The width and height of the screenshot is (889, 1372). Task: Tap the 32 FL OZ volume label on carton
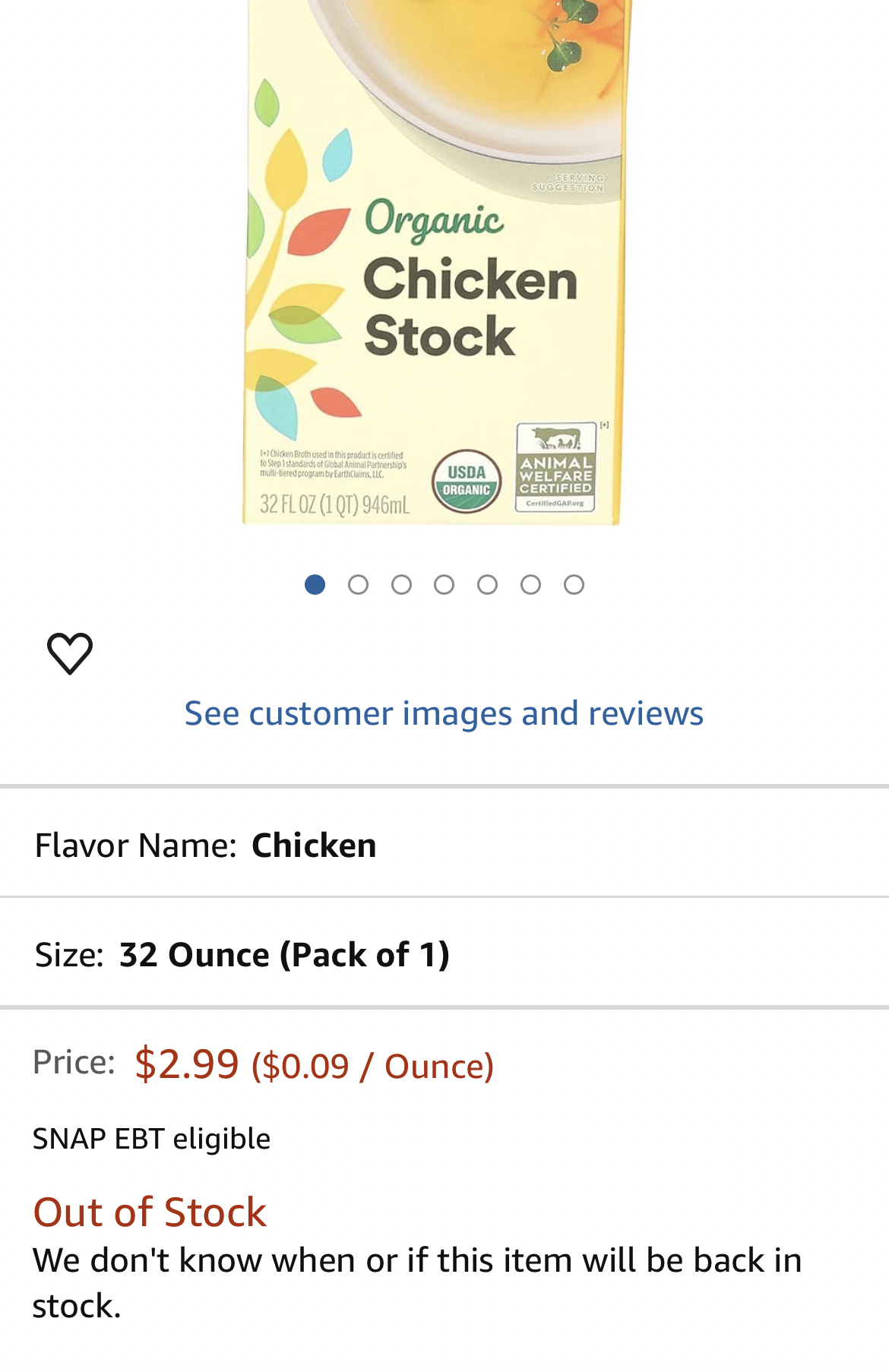click(x=334, y=504)
